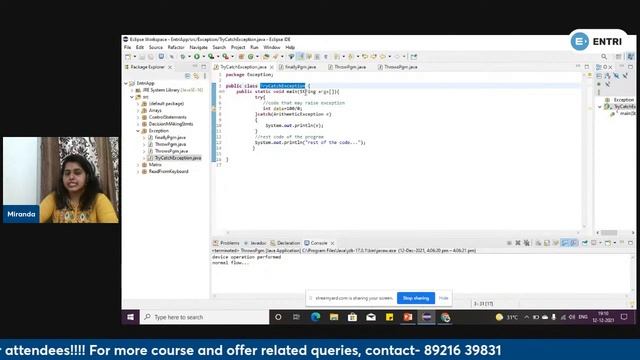Open the File menu
The width and height of the screenshot is (640, 360).
pos(127,47)
